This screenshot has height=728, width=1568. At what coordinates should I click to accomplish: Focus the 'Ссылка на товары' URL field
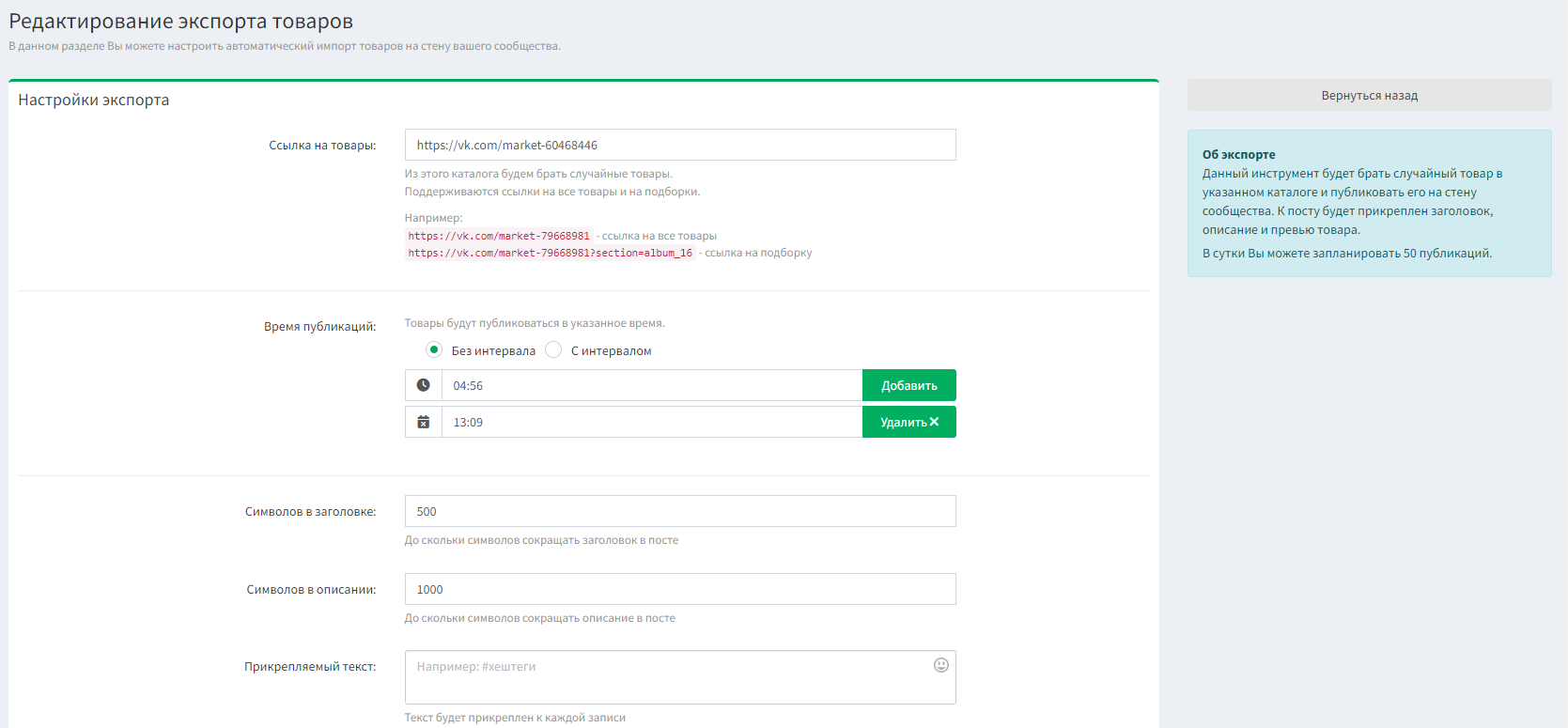[679, 145]
